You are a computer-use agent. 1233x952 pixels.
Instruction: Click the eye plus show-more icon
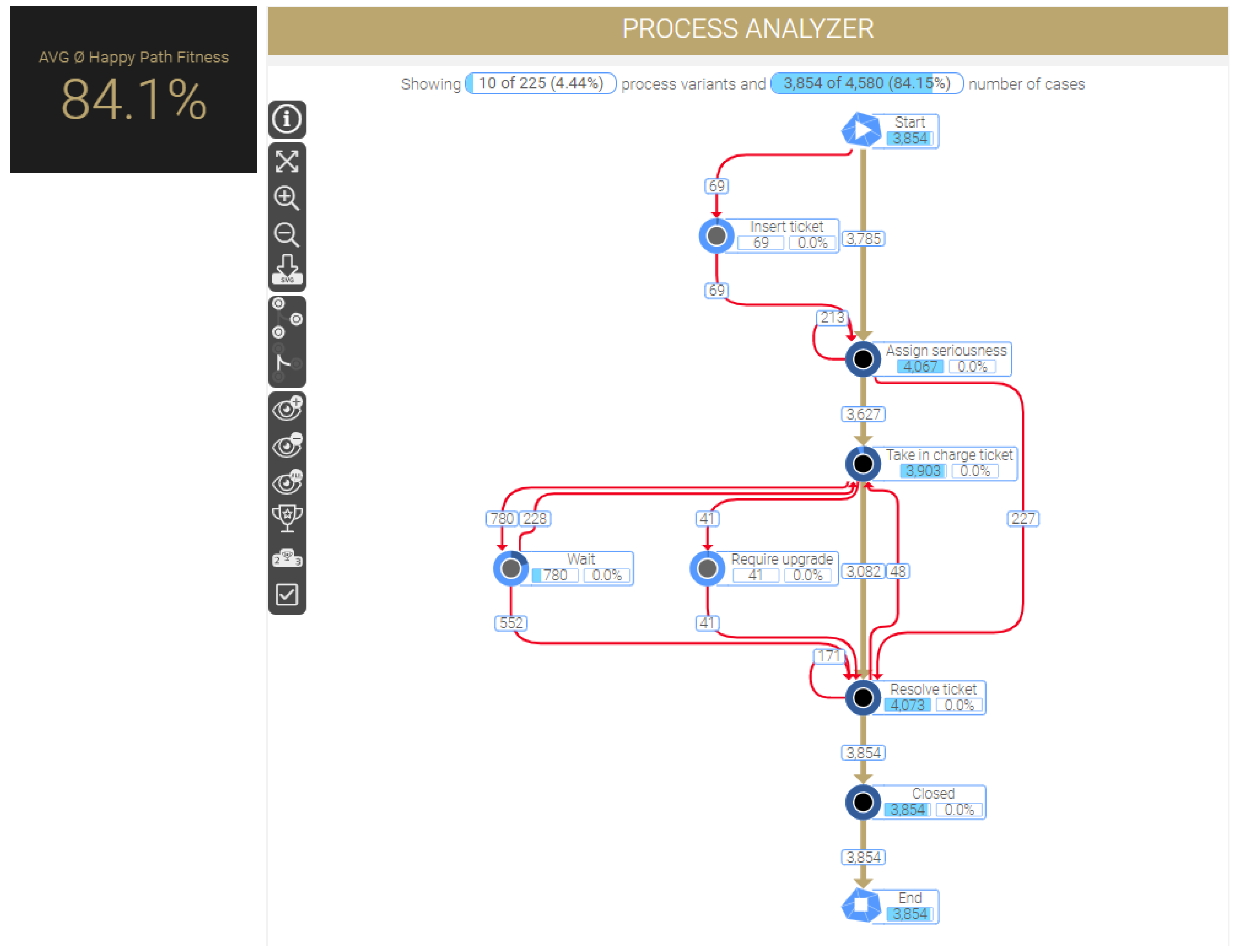(287, 409)
